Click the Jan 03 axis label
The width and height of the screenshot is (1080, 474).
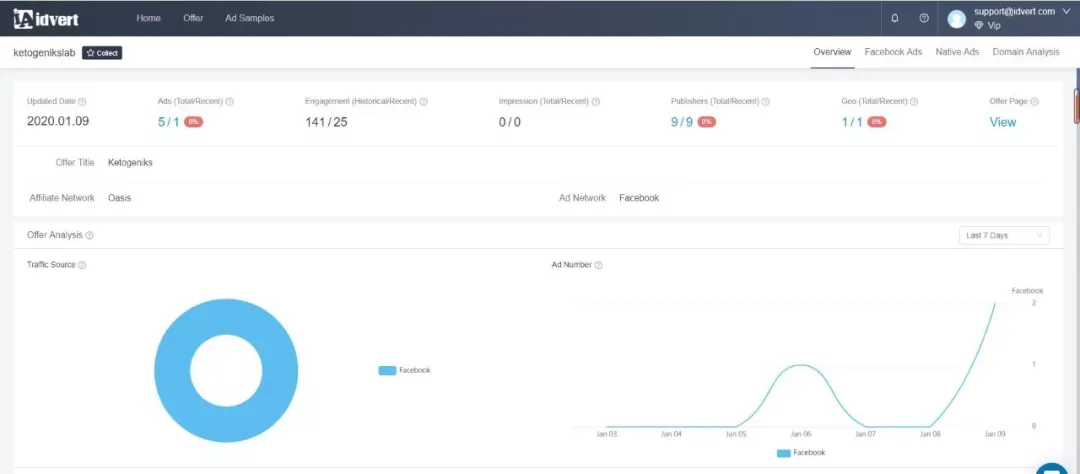point(606,435)
